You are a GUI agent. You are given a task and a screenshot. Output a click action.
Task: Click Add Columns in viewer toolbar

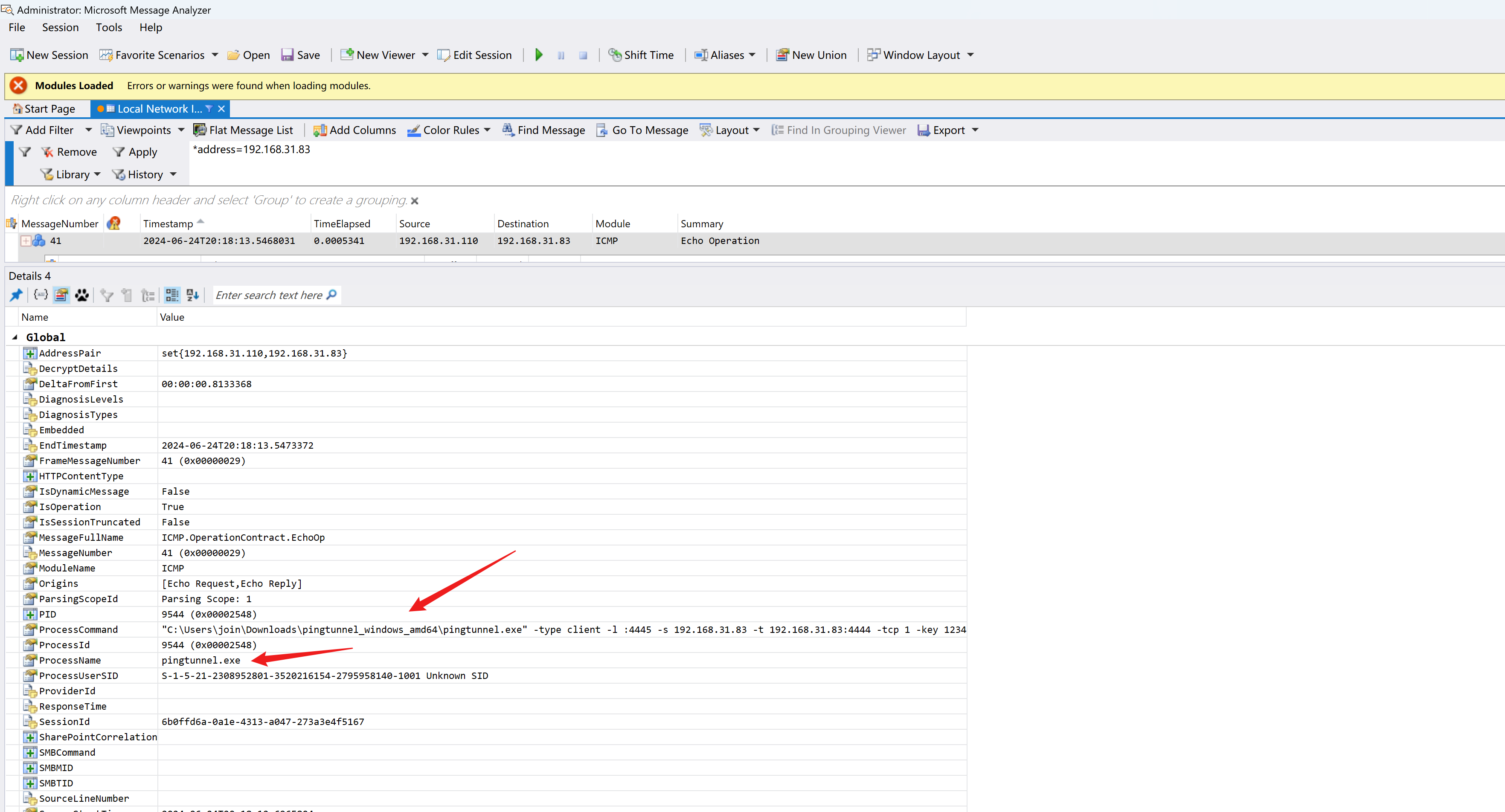pos(354,130)
